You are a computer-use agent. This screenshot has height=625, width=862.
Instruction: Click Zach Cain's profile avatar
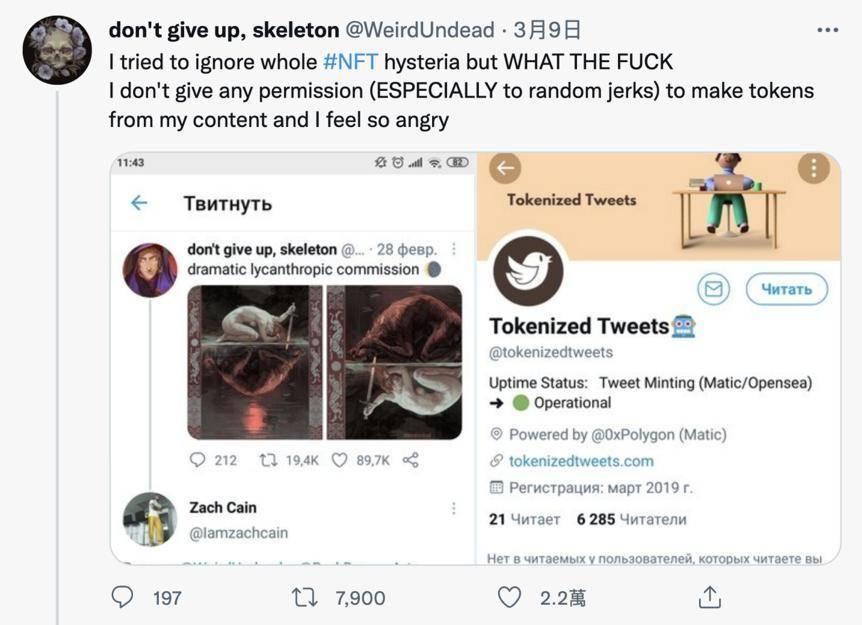click(x=150, y=519)
